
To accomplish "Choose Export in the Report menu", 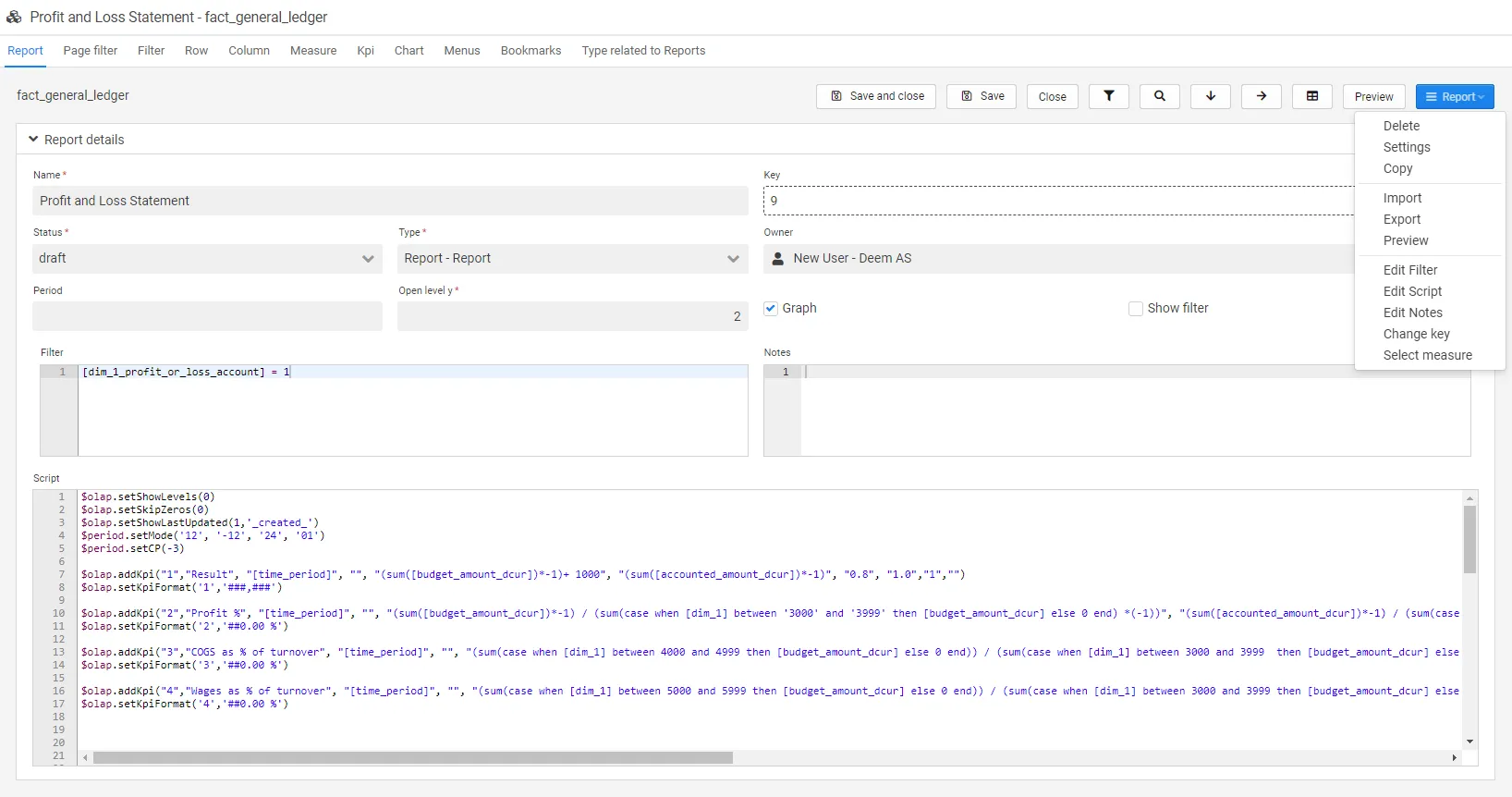I will pyautogui.click(x=1401, y=219).
